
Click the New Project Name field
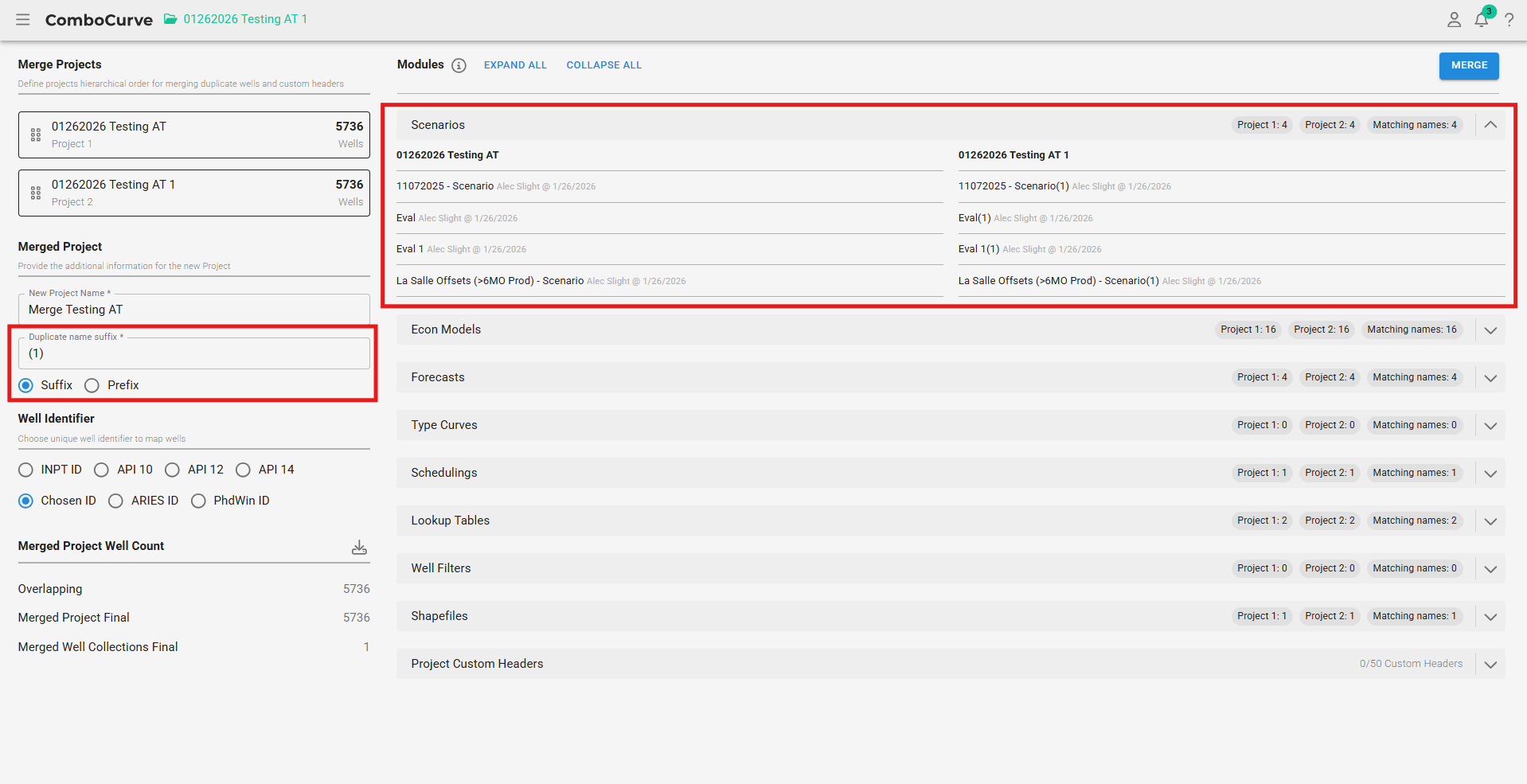point(193,310)
